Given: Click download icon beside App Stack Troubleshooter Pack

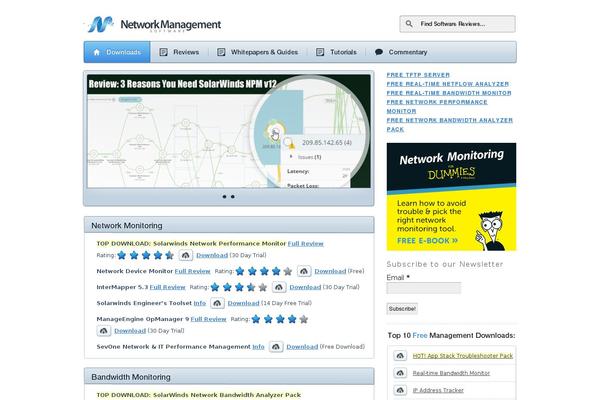Looking at the screenshot, I should [x=400, y=356].
